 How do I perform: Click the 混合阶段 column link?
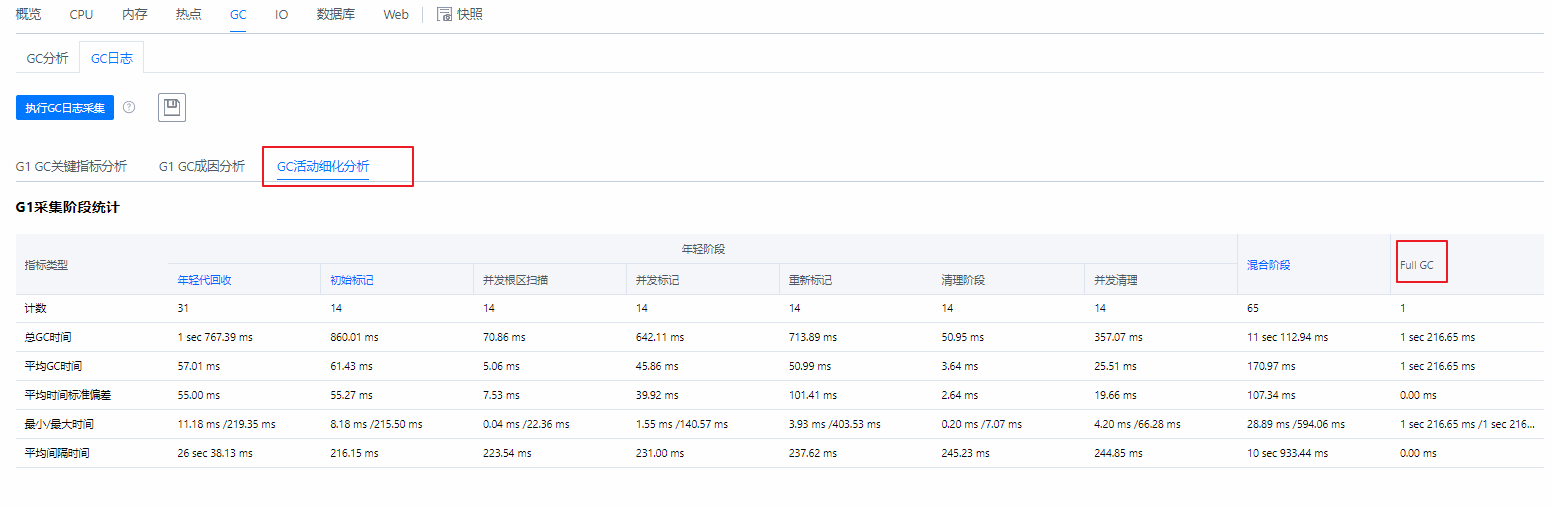click(x=1269, y=264)
